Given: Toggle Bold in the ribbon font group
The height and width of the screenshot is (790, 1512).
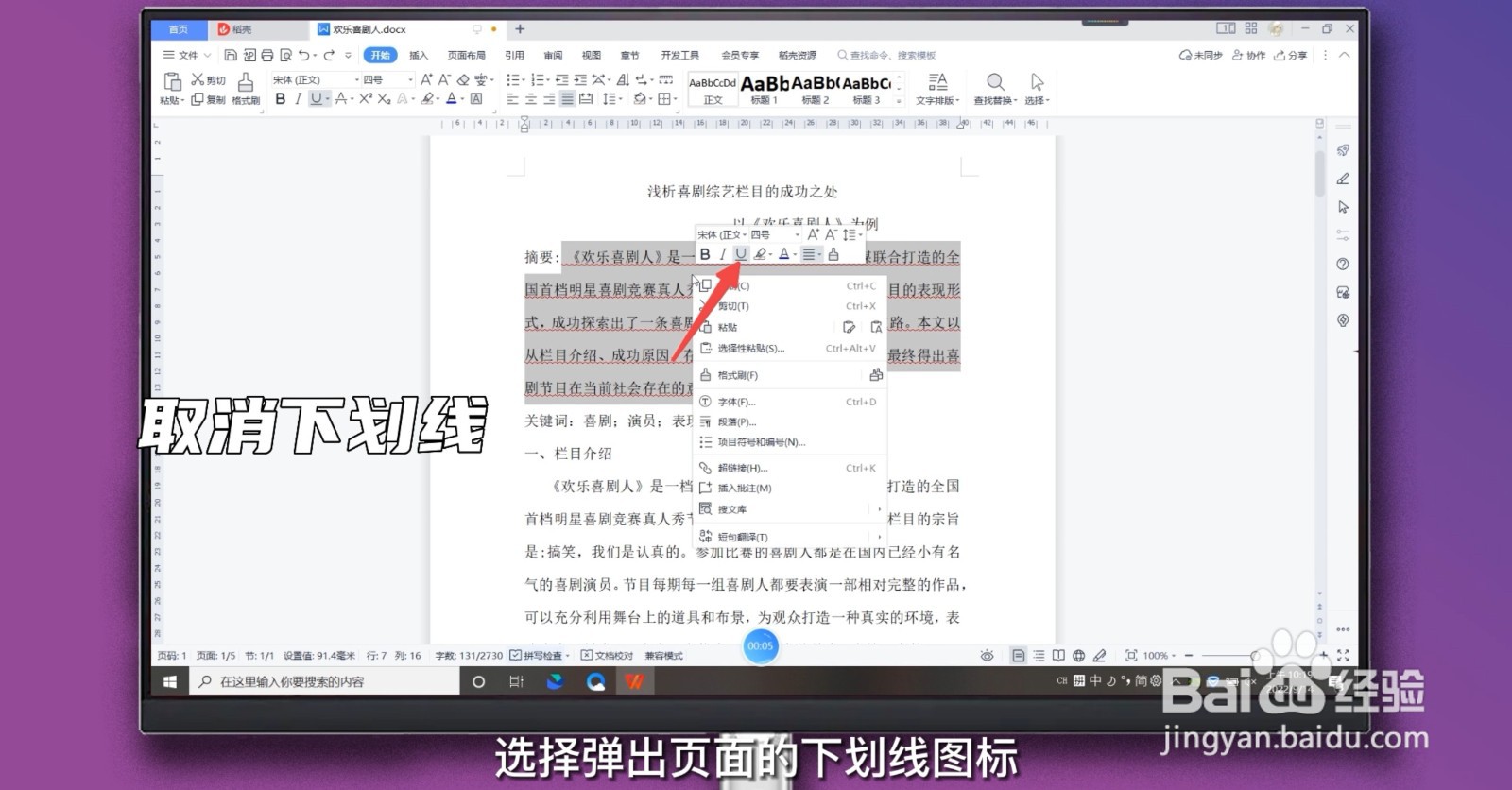Looking at the screenshot, I should pos(281,98).
